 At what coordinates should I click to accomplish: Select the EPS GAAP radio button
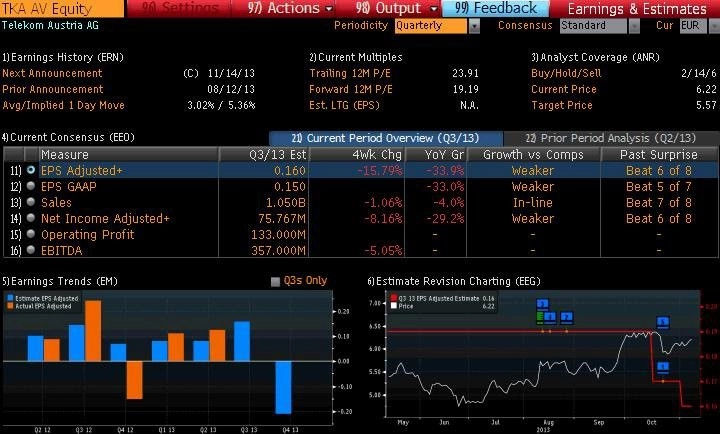(31, 186)
